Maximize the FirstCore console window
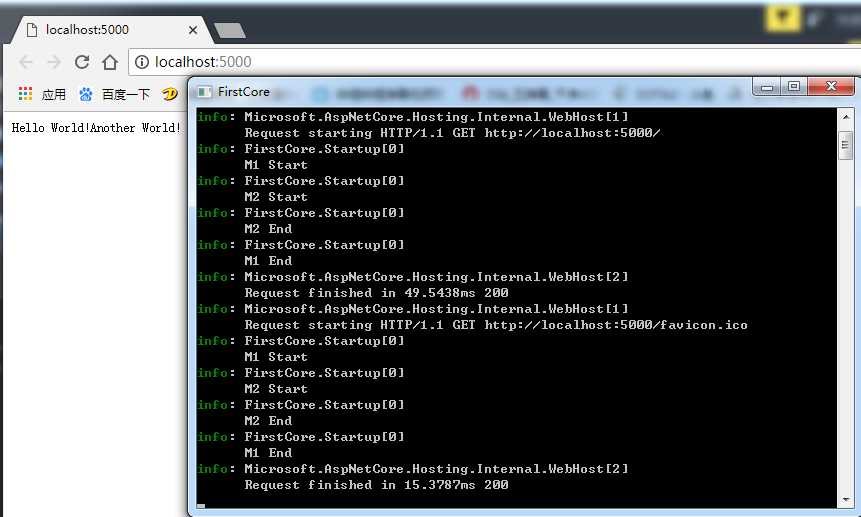 click(x=794, y=87)
